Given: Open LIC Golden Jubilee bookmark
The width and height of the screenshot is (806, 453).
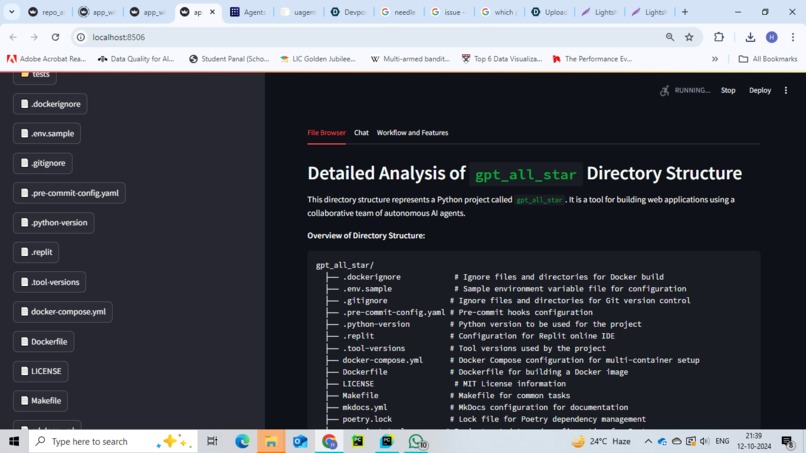Looking at the screenshot, I should (318, 59).
